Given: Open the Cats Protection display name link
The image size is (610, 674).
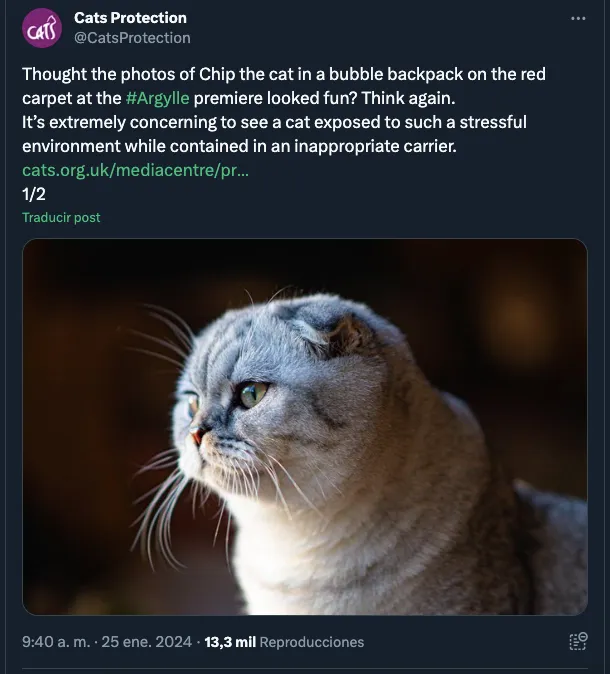Looking at the screenshot, I should pyautogui.click(x=130, y=18).
